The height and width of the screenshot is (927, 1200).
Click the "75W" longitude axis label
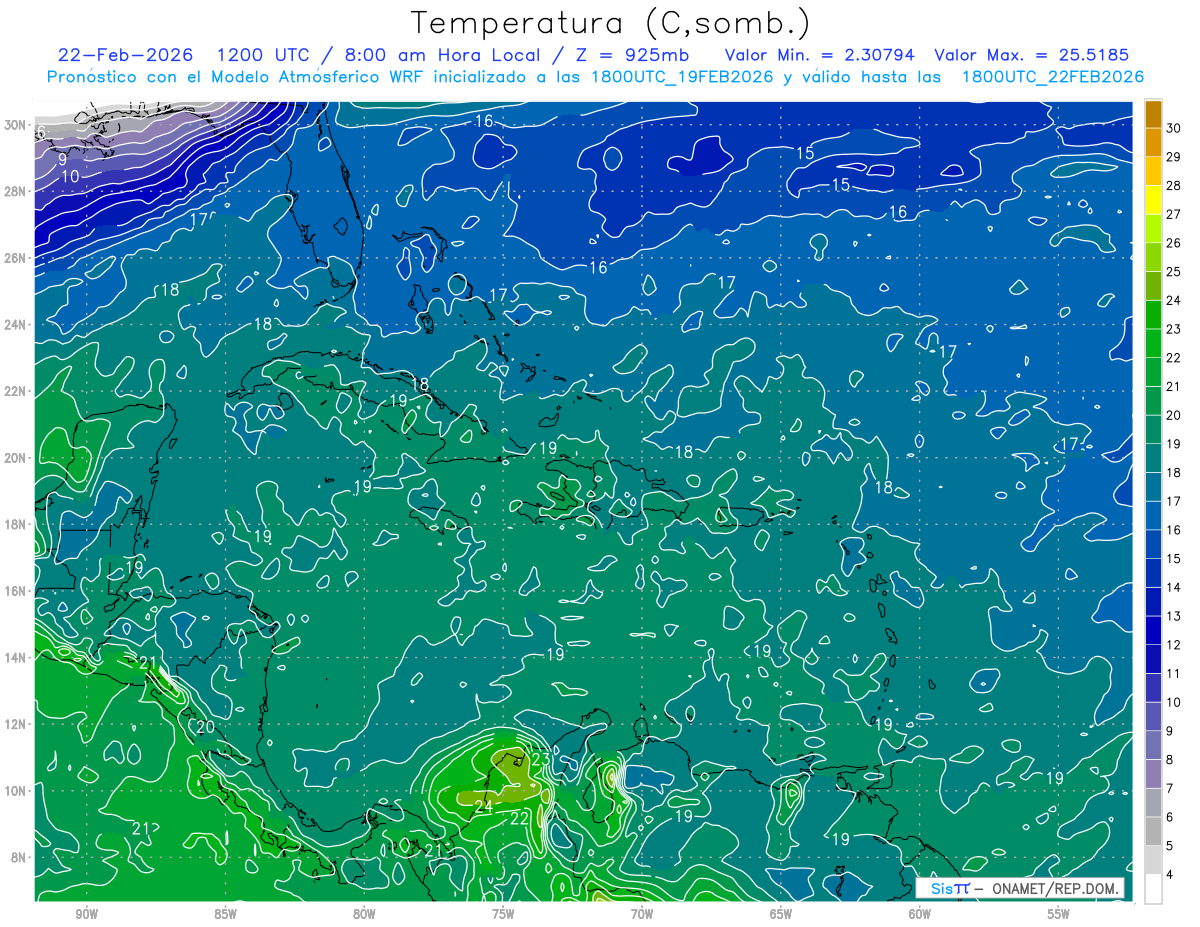point(503,914)
